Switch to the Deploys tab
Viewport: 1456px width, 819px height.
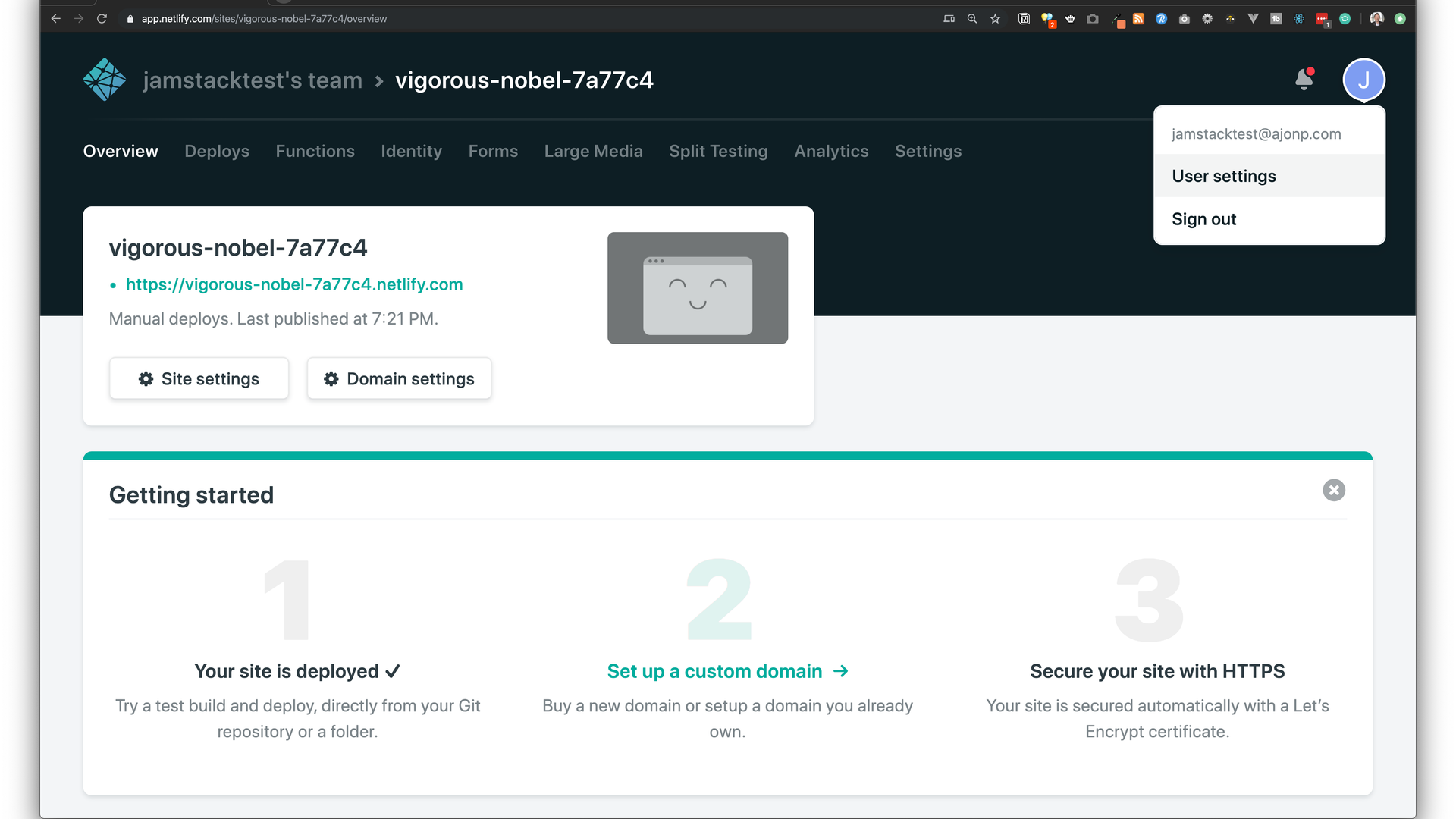point(217,151)
